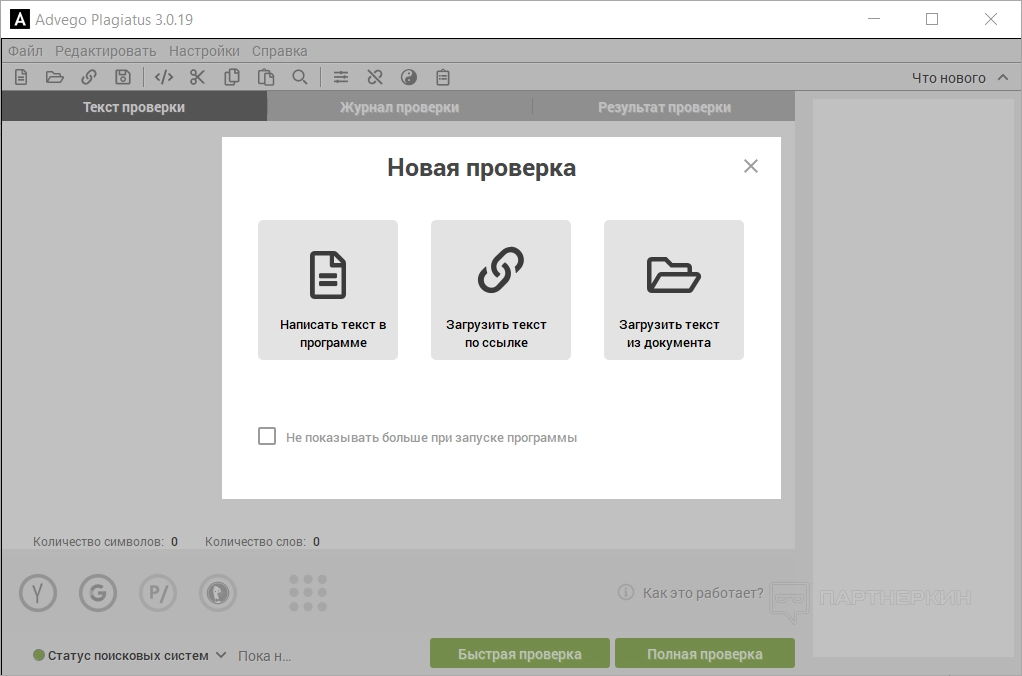The image size is (1022, 676).
Task: Click the scissors cut icon in toolbar
Action: click(x=197, y=77)
